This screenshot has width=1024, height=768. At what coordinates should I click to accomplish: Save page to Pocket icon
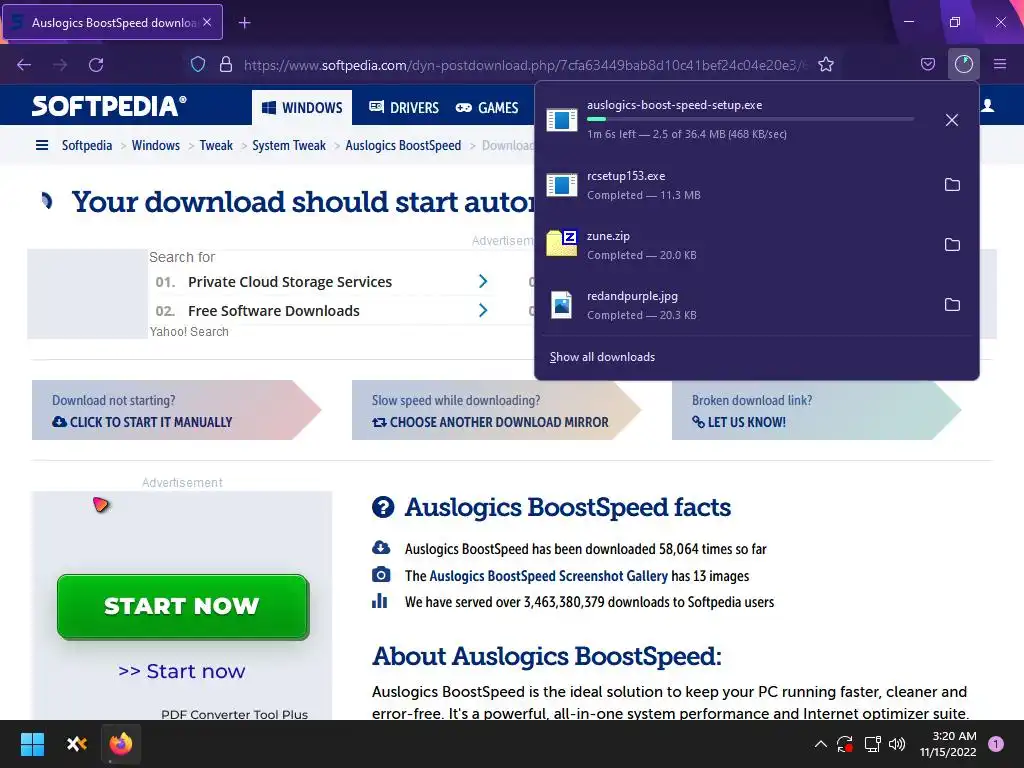(x=927, y=64)
